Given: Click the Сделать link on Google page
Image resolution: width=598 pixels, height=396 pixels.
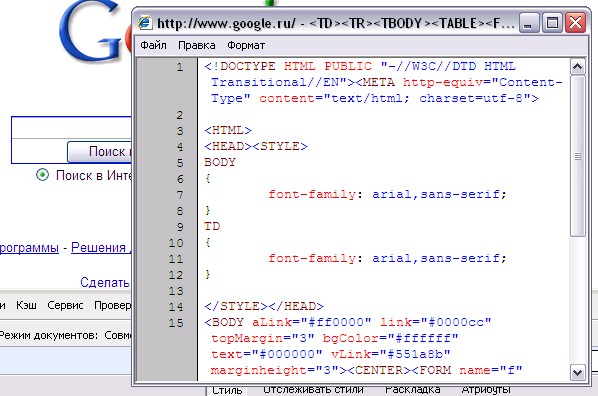Looking at the screenshot, I should click(x=105, y=282).
